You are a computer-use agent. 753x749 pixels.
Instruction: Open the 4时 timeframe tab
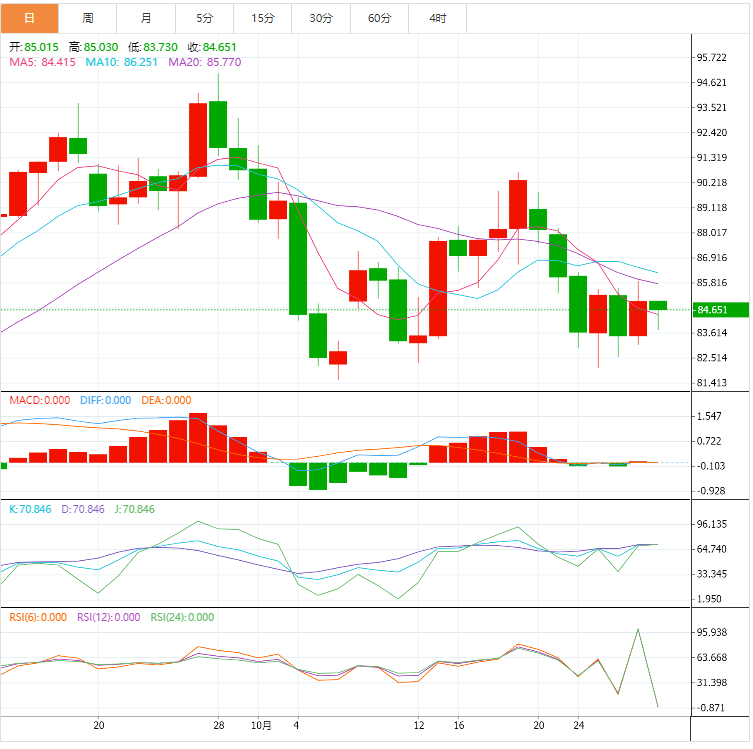[438, 18]
